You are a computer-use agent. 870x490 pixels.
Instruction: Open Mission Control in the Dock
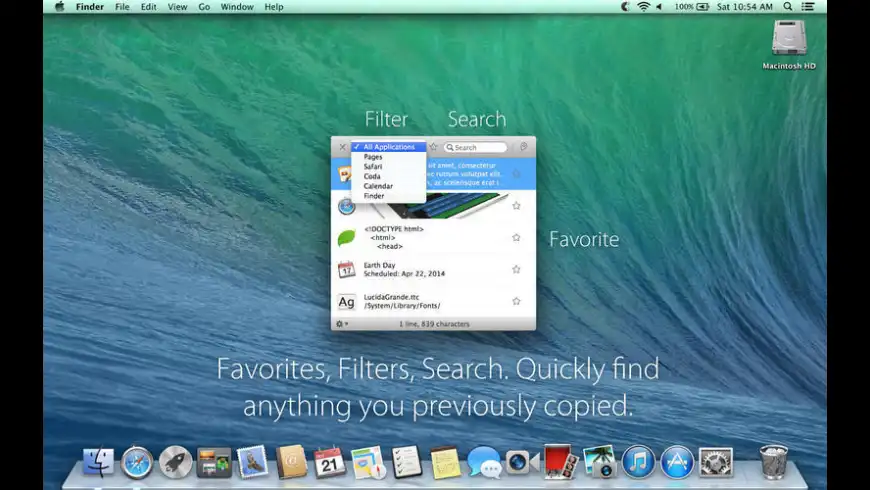click(214, 462)
